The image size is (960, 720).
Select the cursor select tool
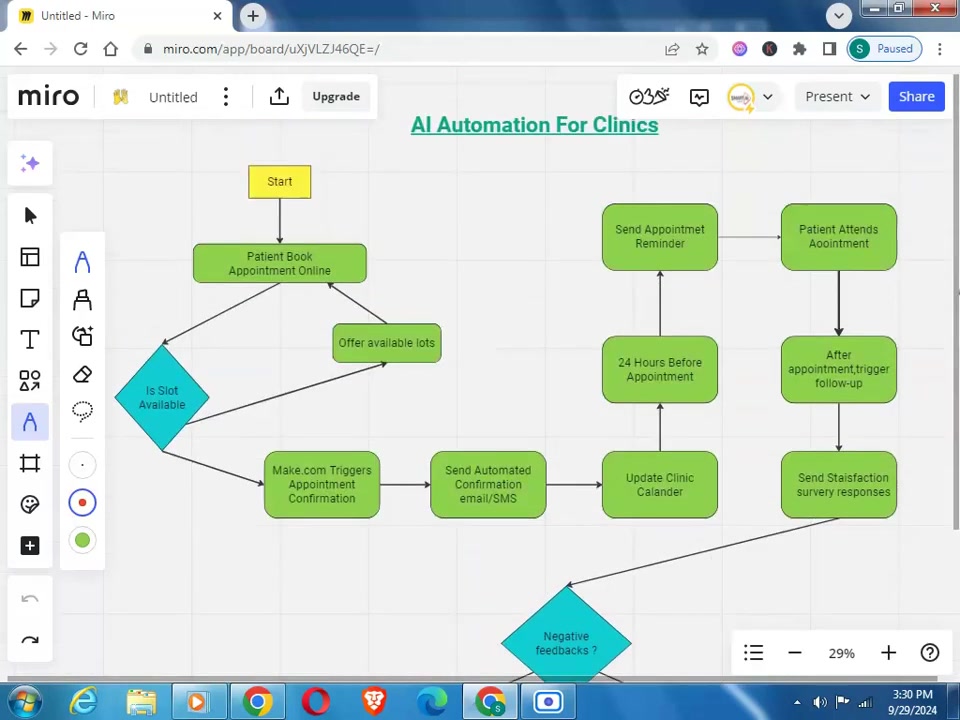(29, 216)
